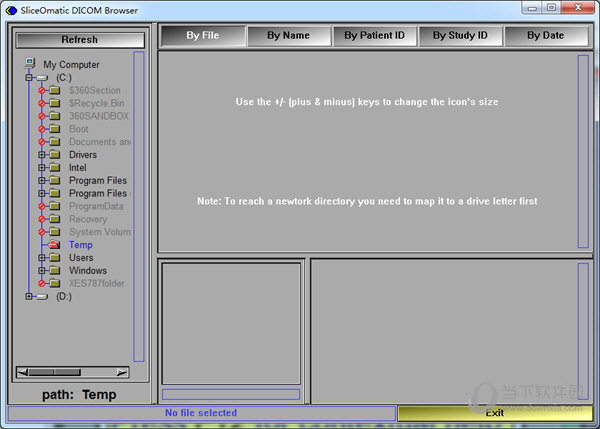The width and height of the screenshot is (600, 429).
Task: Expand the D: drive node
Action: pyautogui.click(x=29, y=297)
